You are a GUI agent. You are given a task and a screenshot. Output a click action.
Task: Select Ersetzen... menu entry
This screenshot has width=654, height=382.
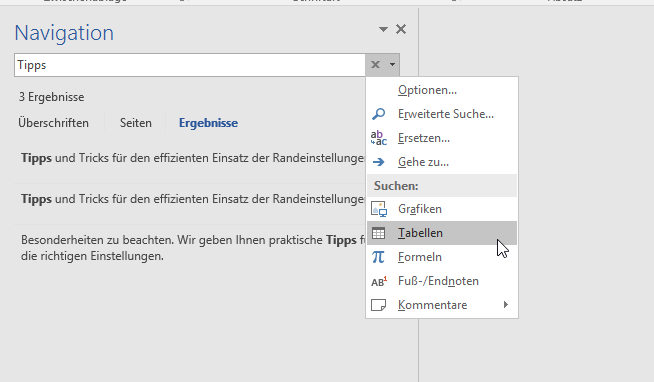pyautogui.click(x=442, y=138)
